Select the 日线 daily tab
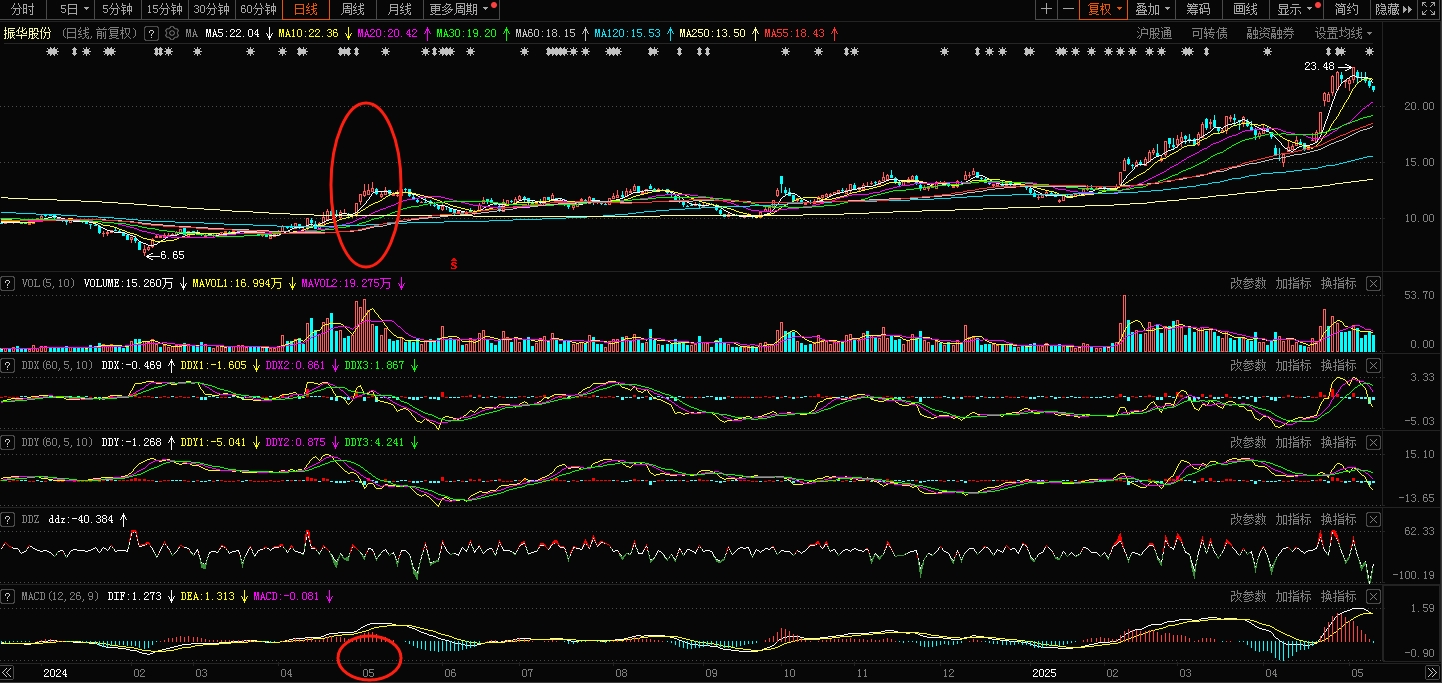 pos(306,9)
